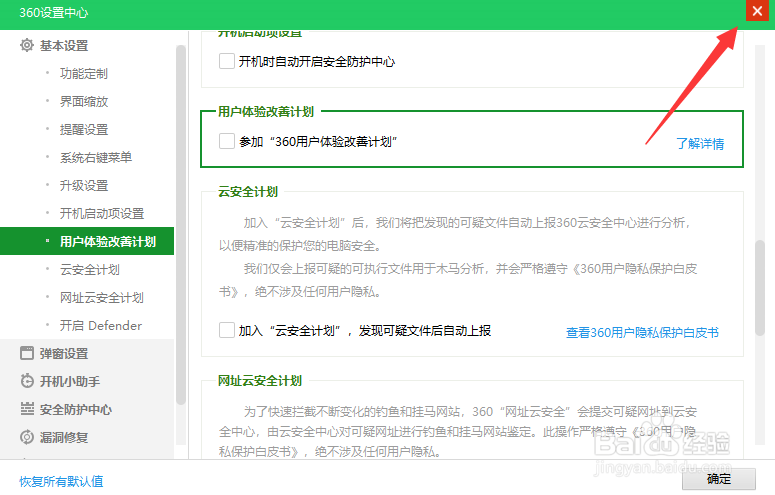
Task: Click the clock icon beside 开机小助手
Action: [27, 381]
